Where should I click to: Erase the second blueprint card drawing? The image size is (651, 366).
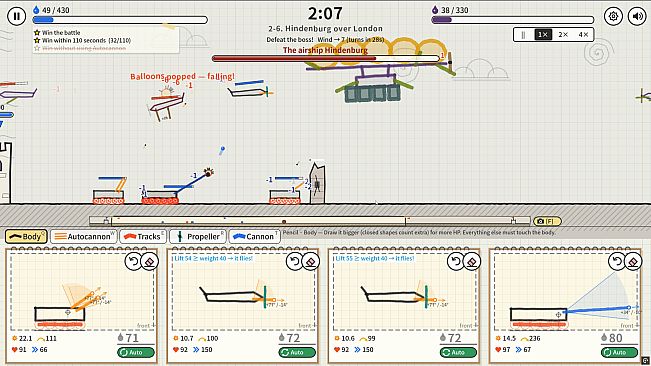[311, 261]
